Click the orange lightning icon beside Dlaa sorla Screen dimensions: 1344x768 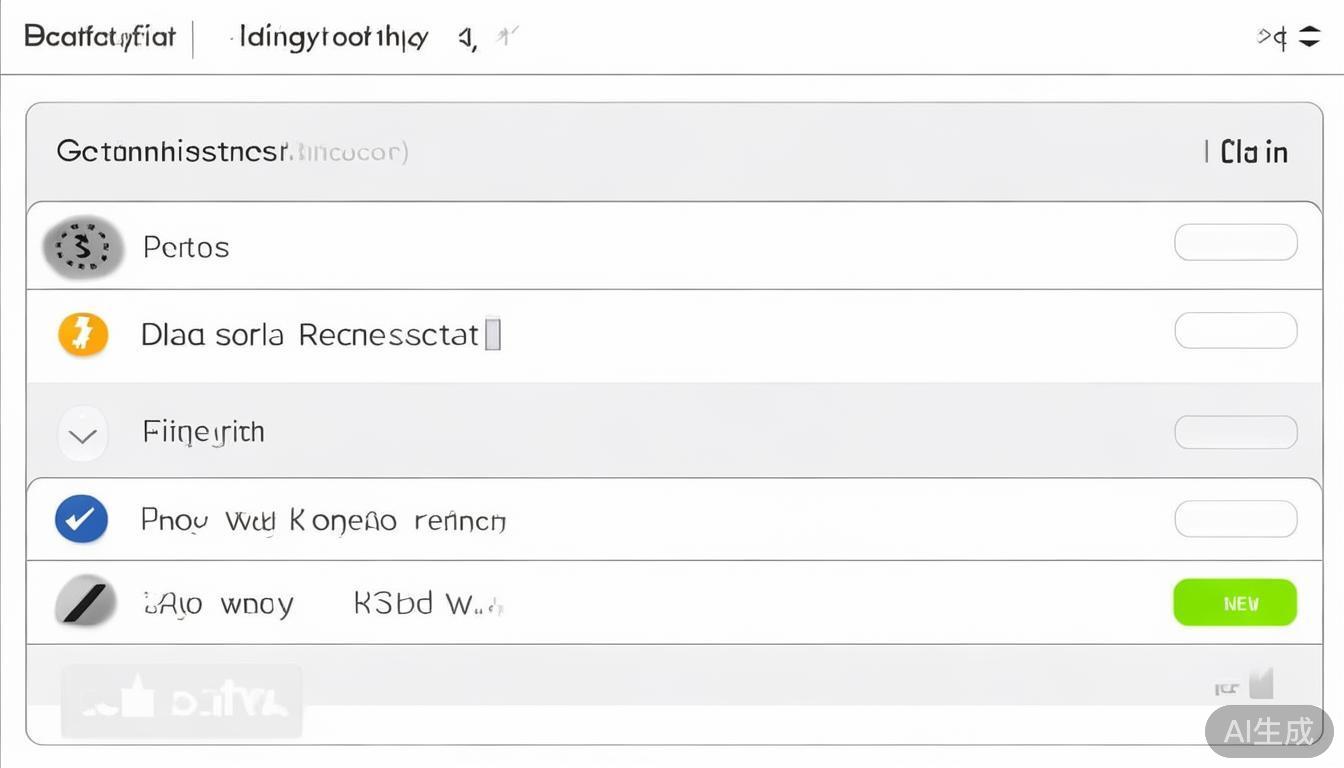pos(82,334)
